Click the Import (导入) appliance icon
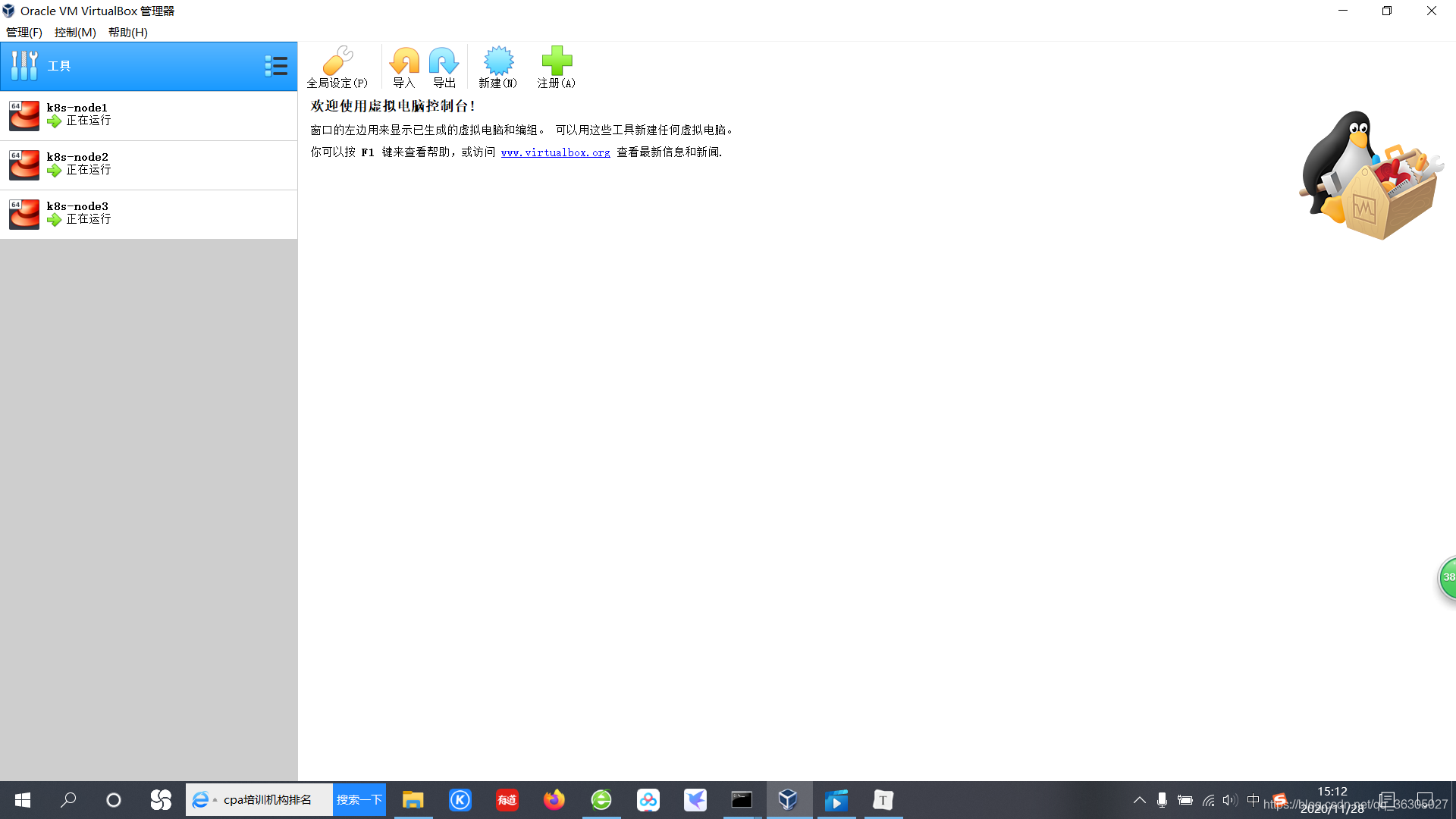This screenshot has width=1456, height=819. pyautogui.click(x=403, y=67)
